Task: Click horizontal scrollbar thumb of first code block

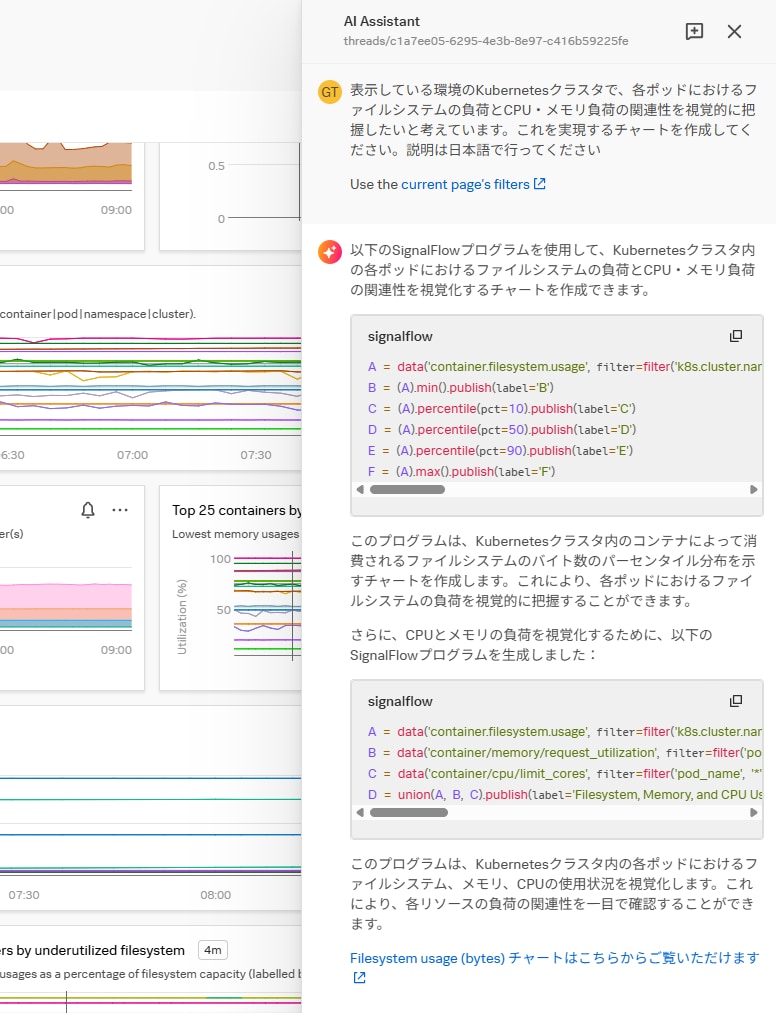Action: click(x=407, y=490)
